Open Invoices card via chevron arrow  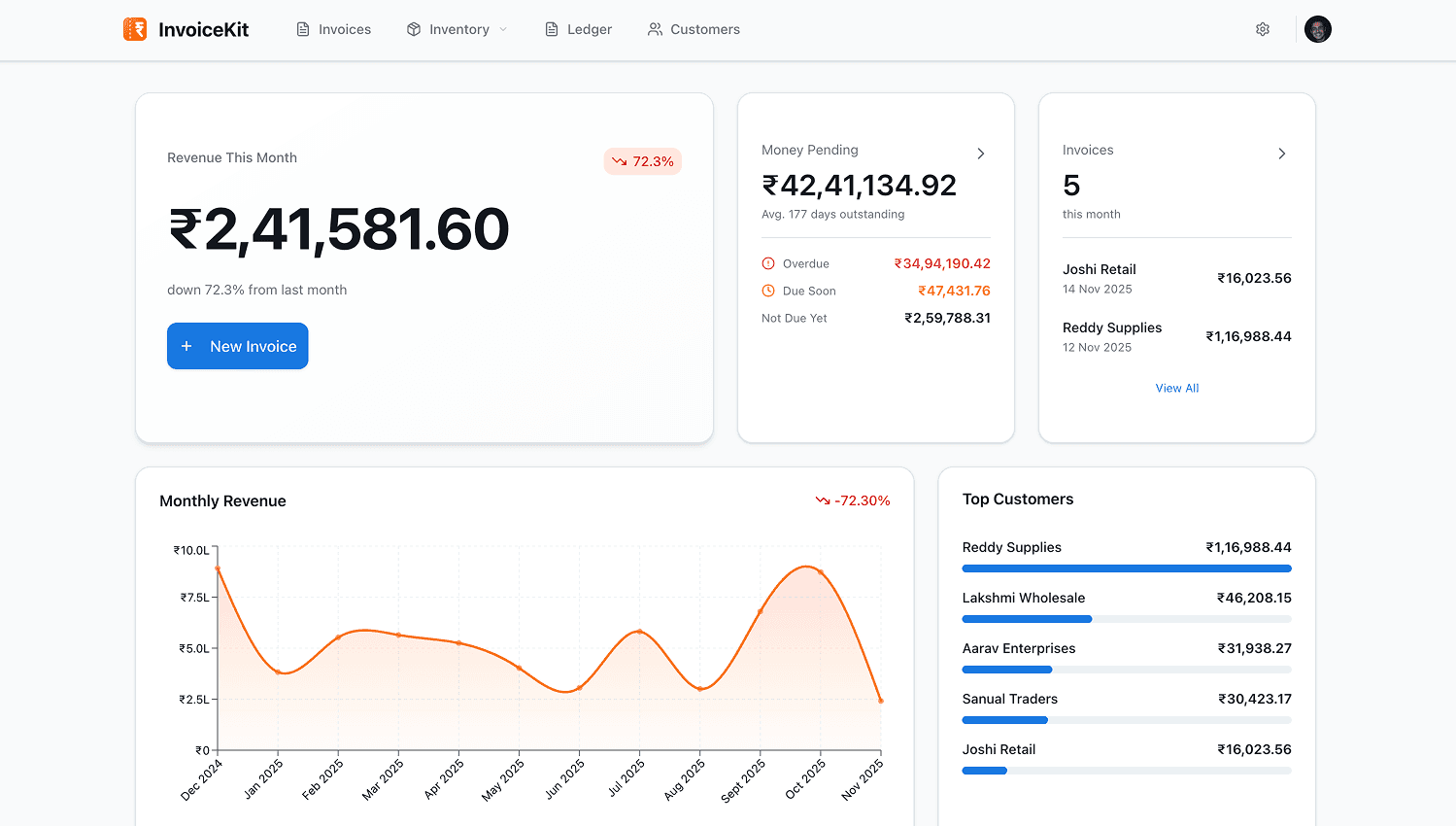[x=1282, y=154]
